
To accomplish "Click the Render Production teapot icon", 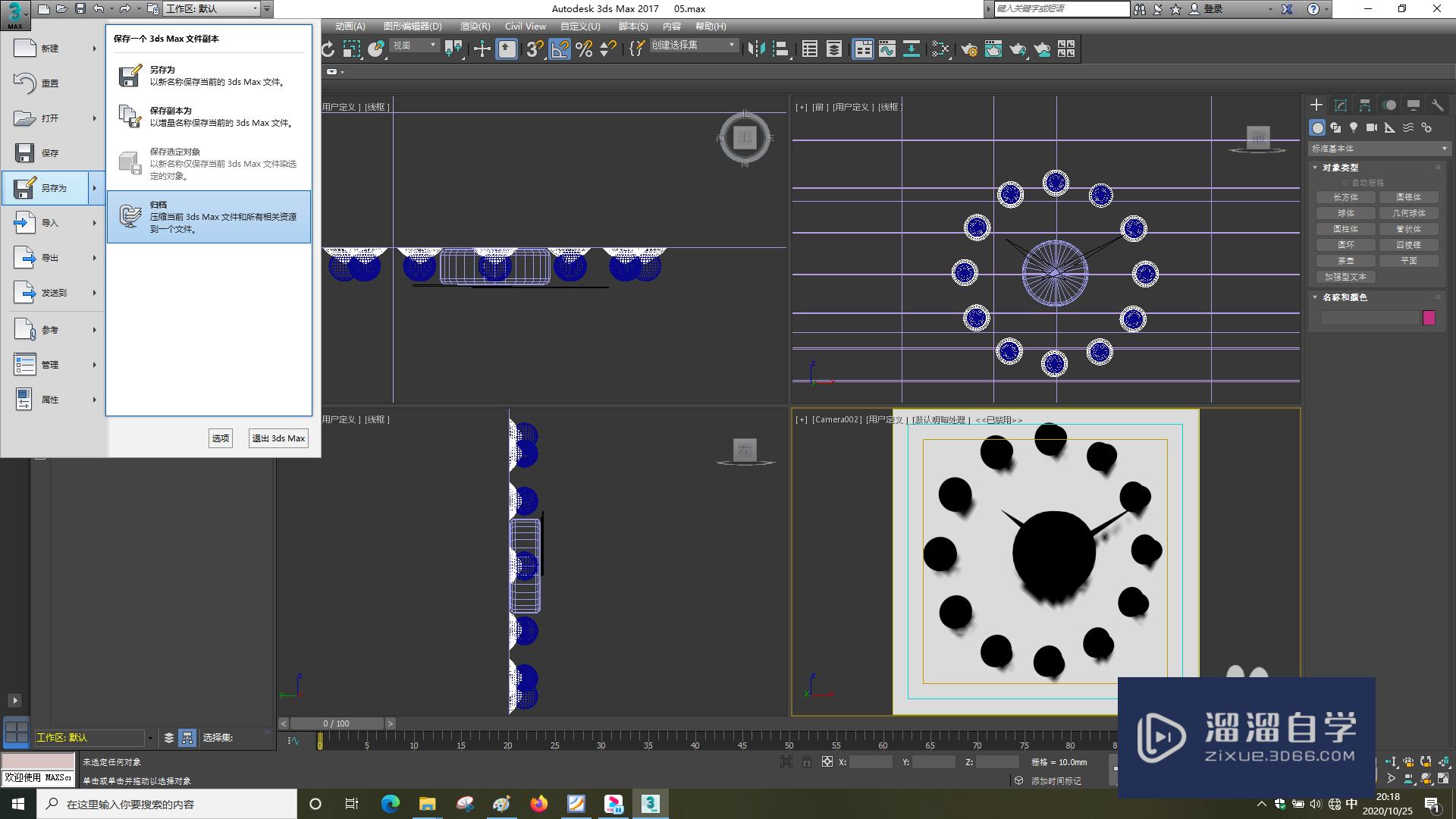I will click(1018, 49).
